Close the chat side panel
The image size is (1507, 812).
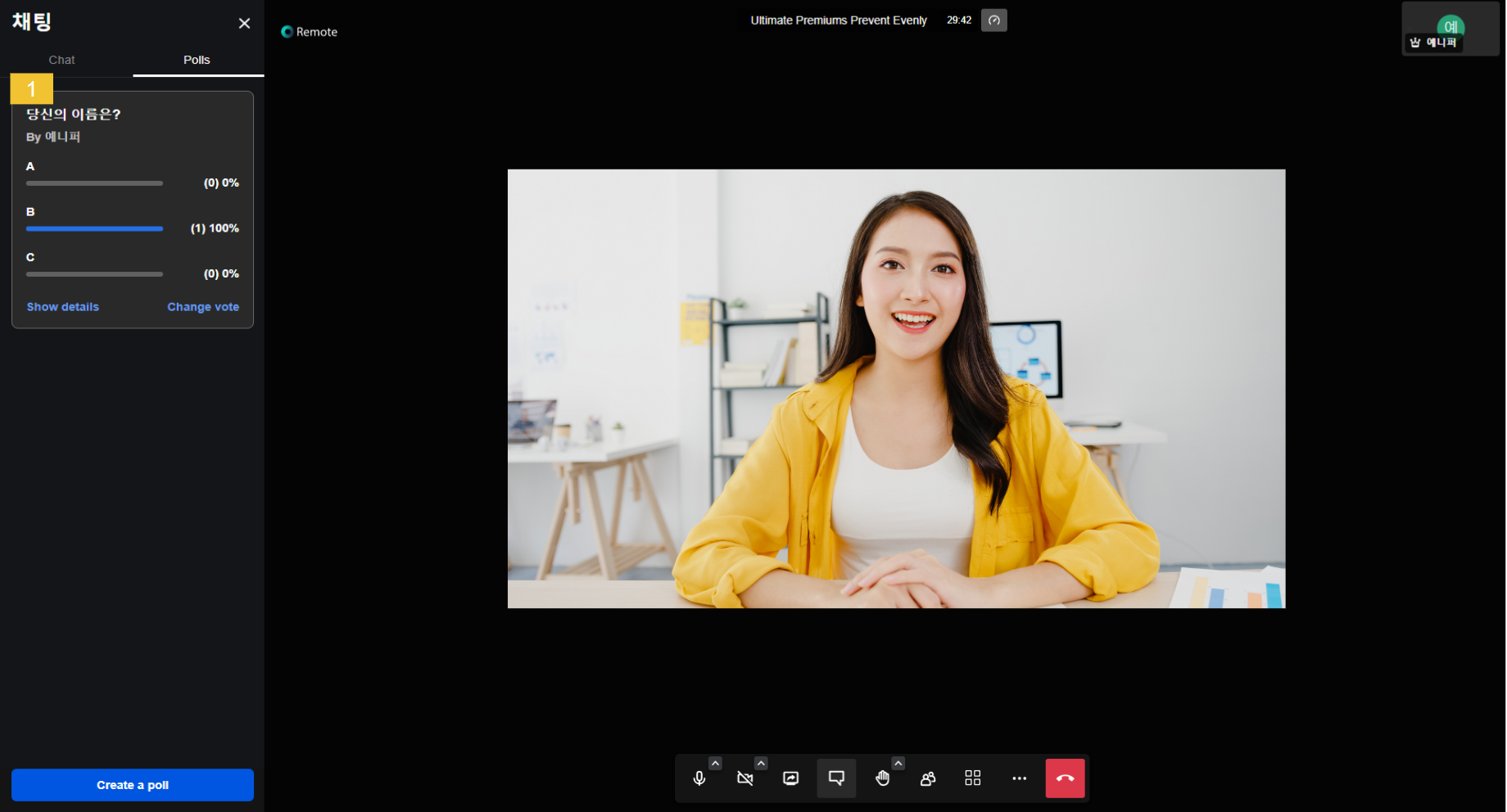(244, 24)
